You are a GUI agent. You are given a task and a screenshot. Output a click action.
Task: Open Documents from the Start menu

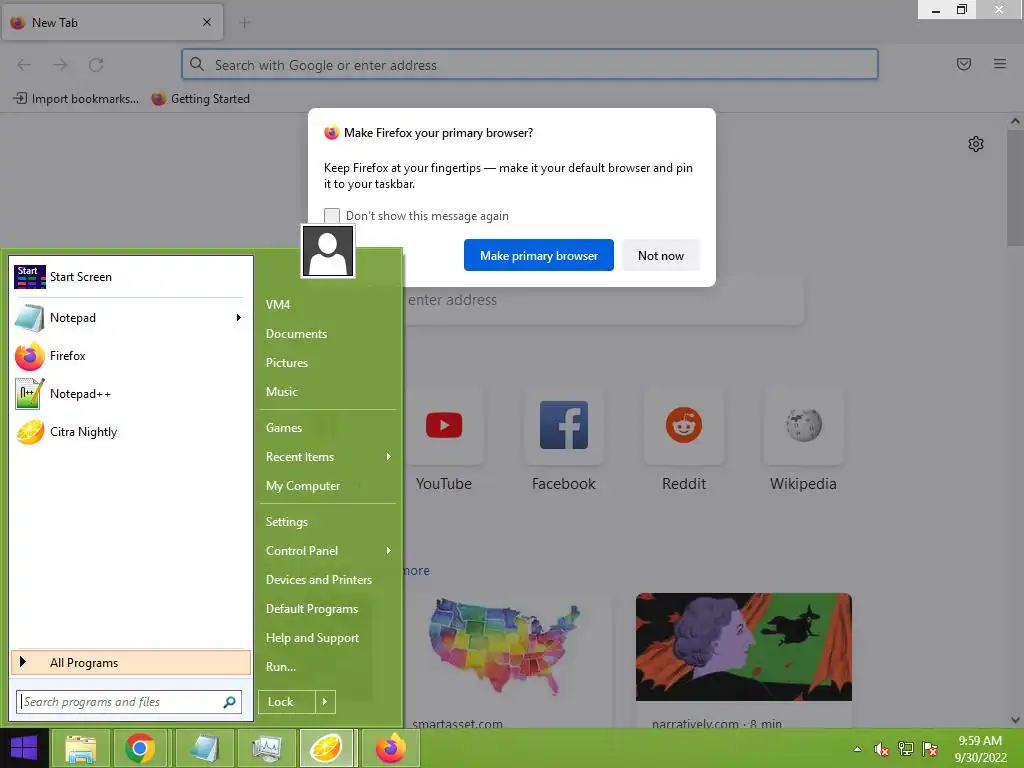(296, 334)
